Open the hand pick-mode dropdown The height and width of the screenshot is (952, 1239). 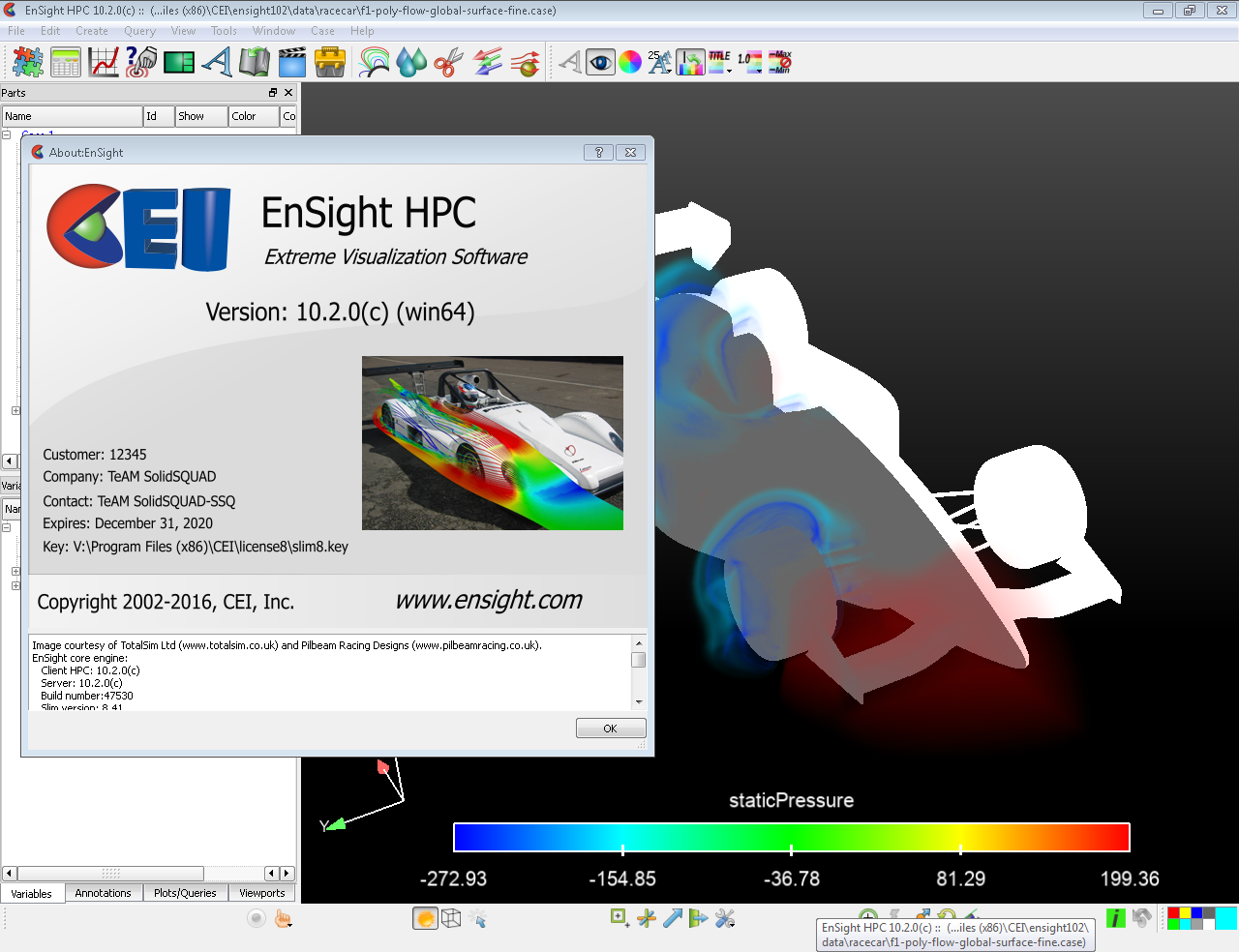[283, 918]
